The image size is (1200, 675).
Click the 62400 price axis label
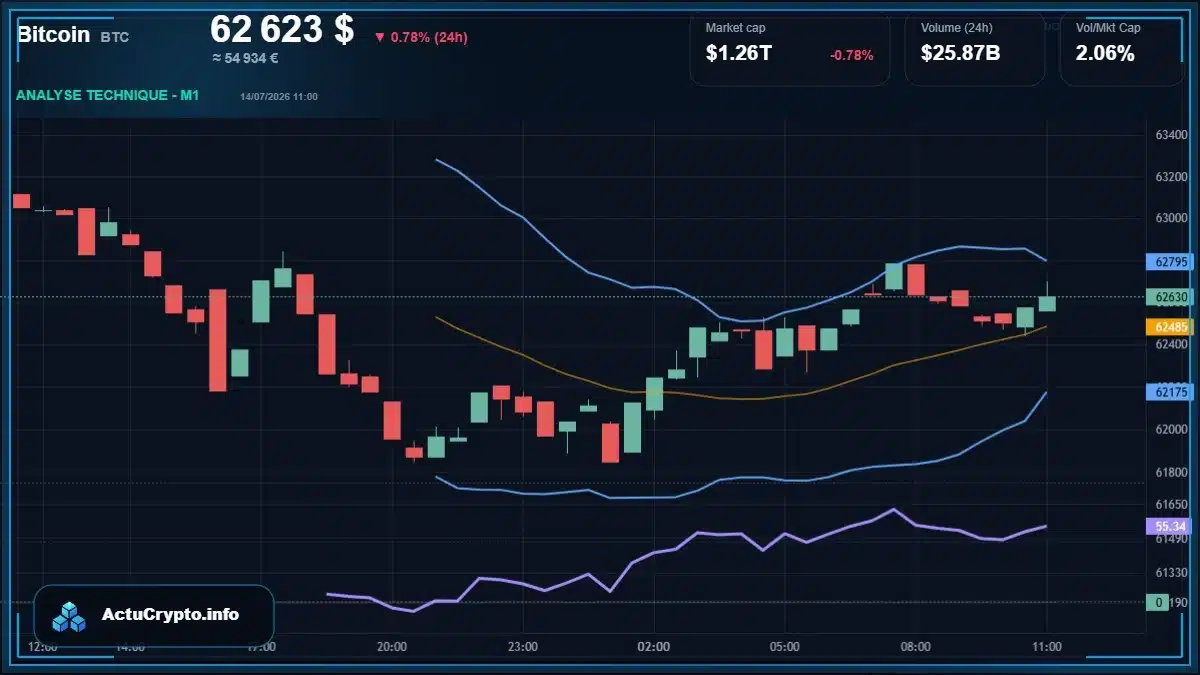[x=1171, y=344]
